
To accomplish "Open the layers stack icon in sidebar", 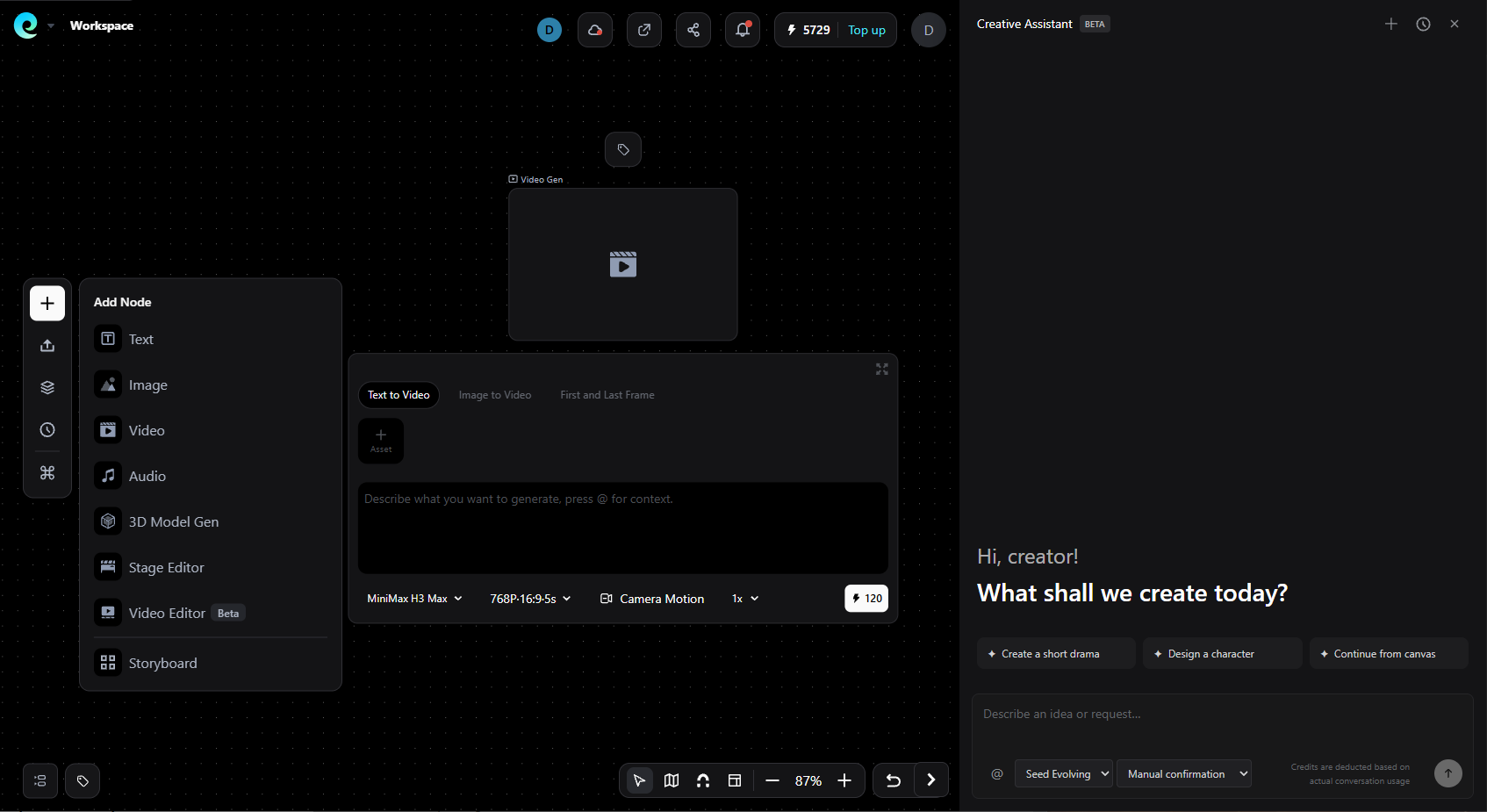I will 47,388.
